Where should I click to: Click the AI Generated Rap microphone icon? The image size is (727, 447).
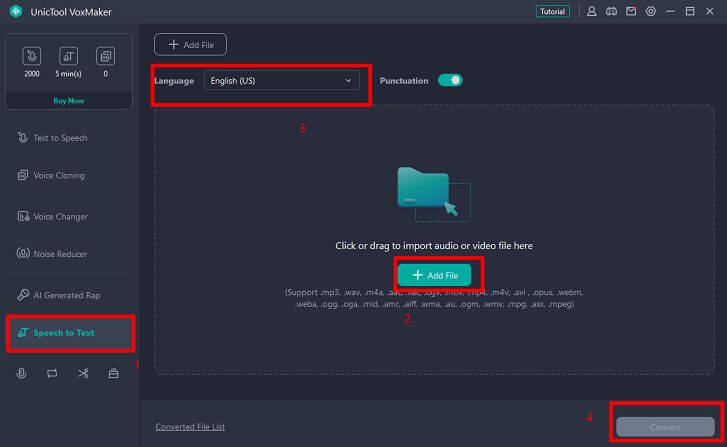click(23, 295)
